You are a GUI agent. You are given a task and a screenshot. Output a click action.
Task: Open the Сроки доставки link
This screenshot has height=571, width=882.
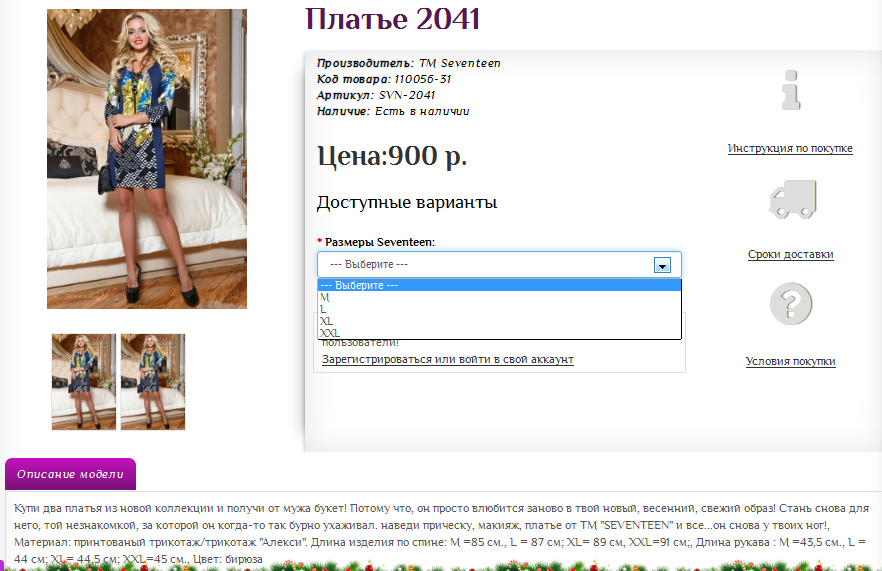coord(790,254)
